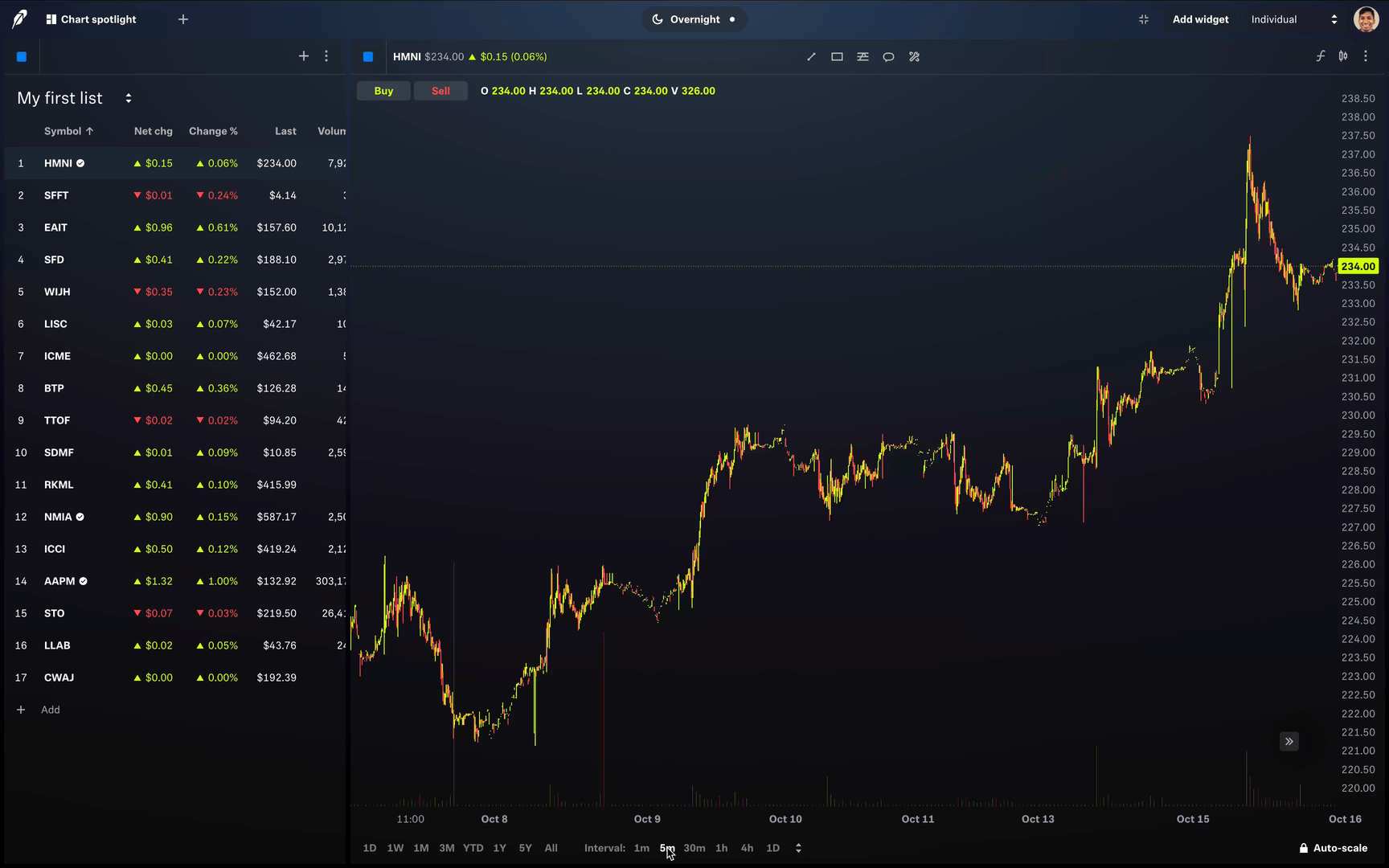Switch the time range to 1M
1389x868 pixels.
click(x=421, y=848)
